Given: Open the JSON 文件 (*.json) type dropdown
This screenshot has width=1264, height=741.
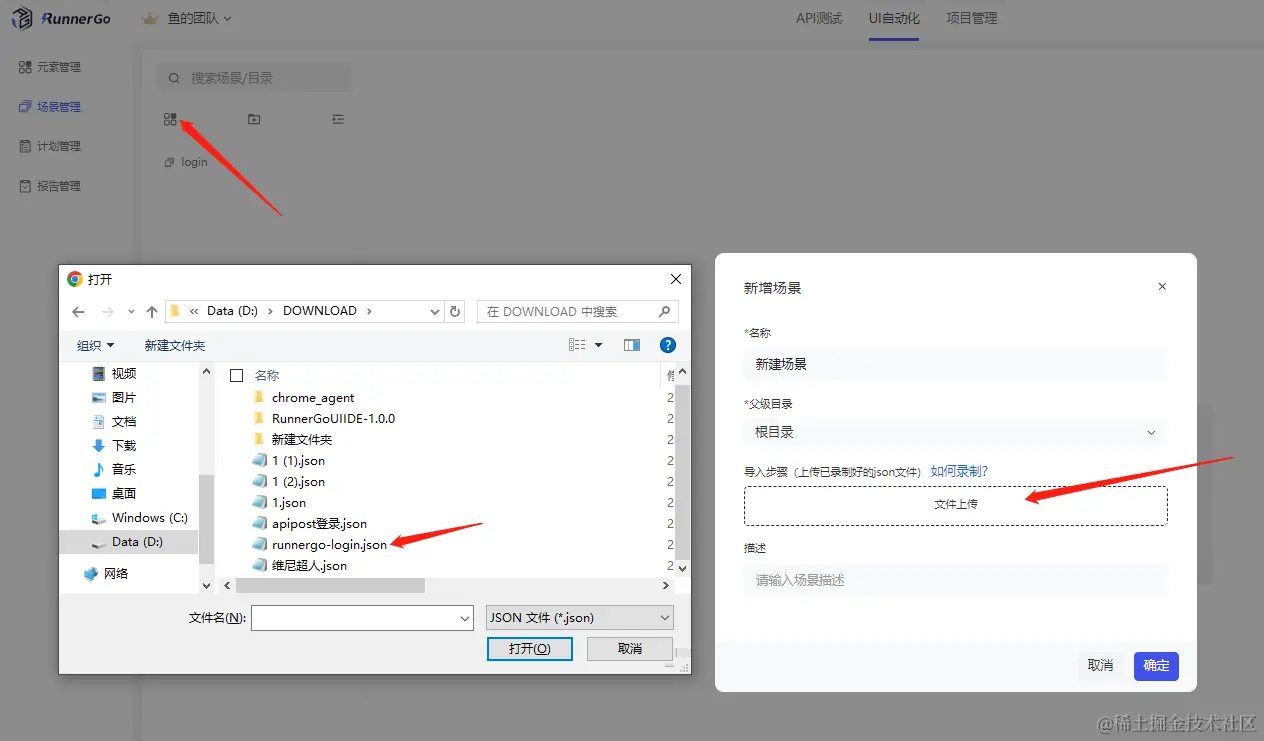Looking at the screenshot, I should [x=579, y=618].
